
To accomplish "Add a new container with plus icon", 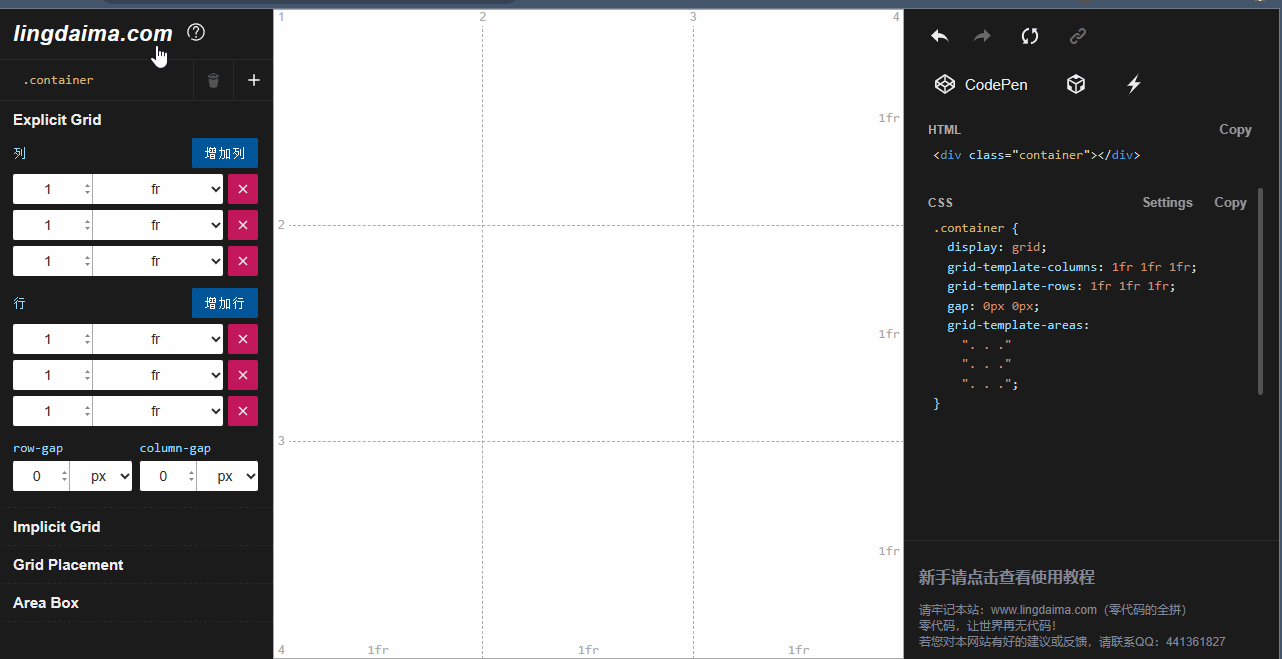I will point(254,80).
